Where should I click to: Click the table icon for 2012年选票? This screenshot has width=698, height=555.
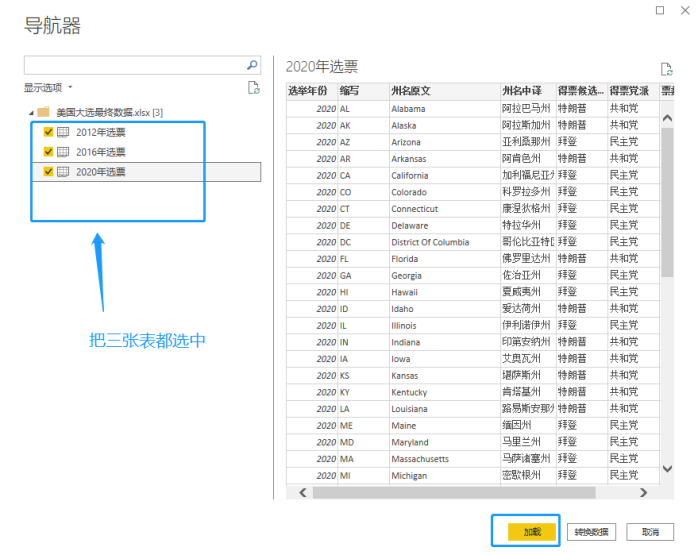(x=63, y=132)
